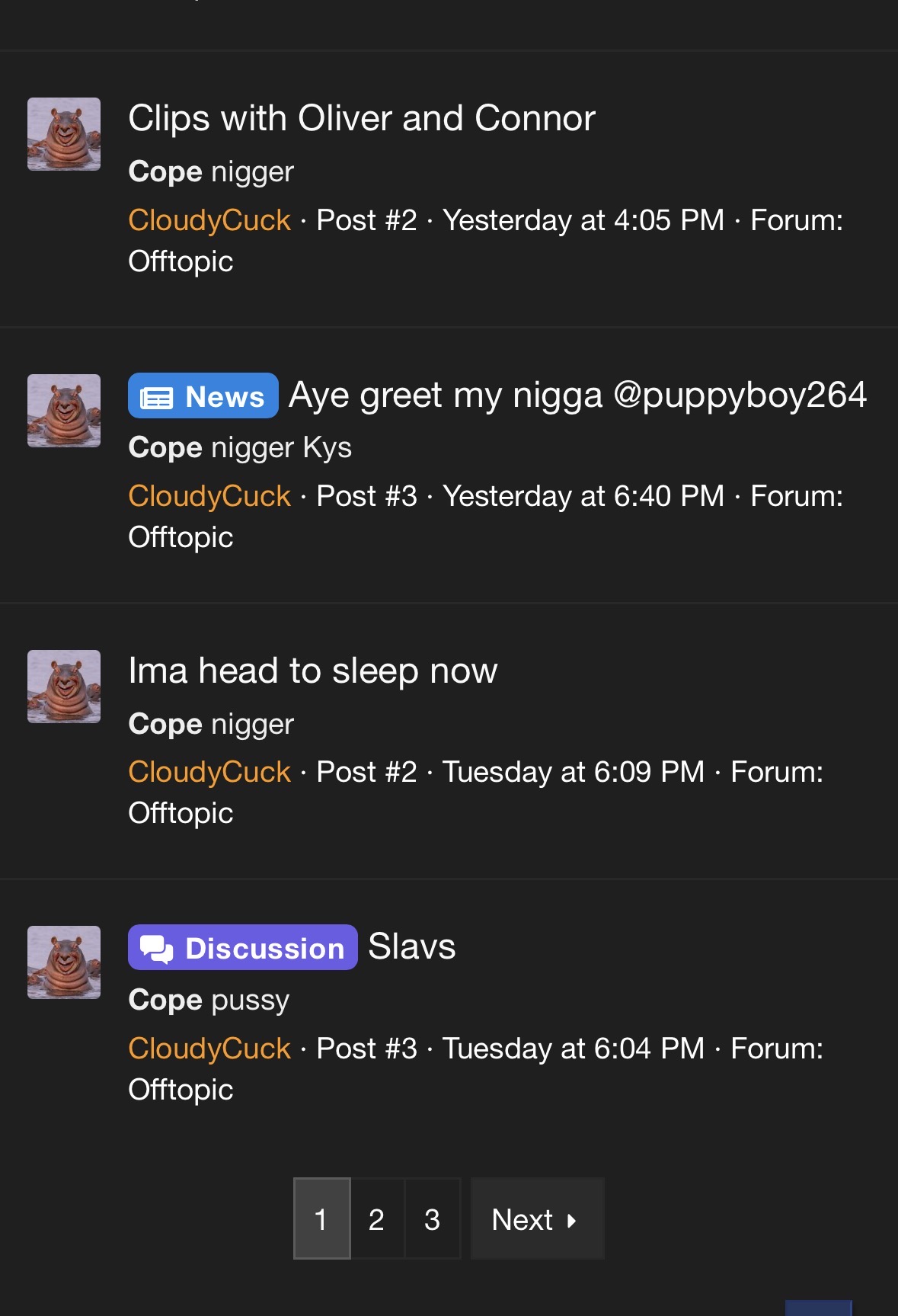Image resolution: width=898 pixels, height=1316 pixels.
Task: Open CloudyCuck profile on Post #2 Yesterday
Action: coord(209,220)
